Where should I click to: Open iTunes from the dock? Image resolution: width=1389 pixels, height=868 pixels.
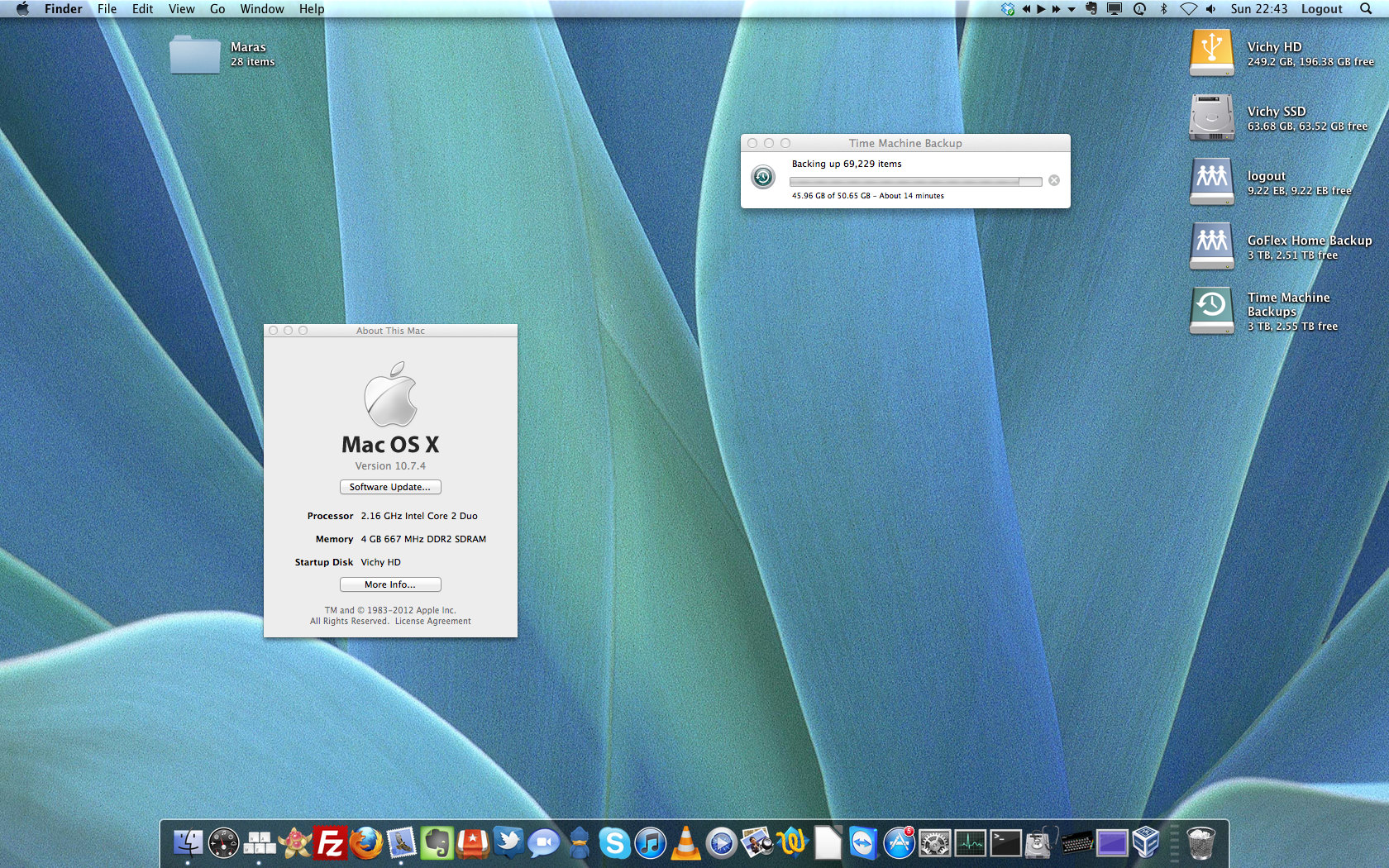click(651, 843)
